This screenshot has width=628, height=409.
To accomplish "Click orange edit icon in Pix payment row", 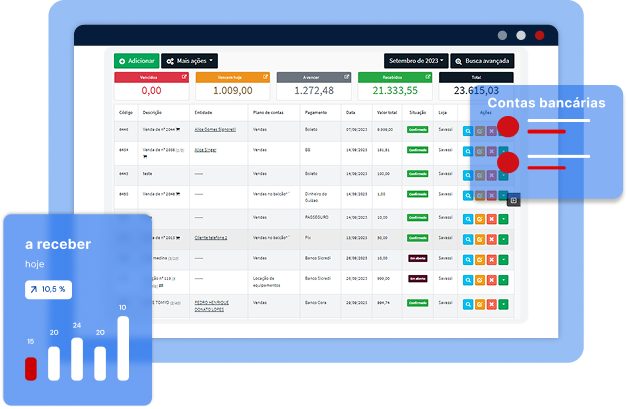I will pyautogui.click(x=479, y=240).
